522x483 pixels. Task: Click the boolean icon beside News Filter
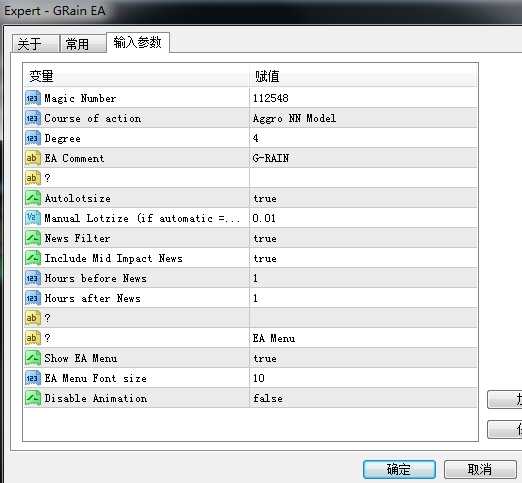33,238
